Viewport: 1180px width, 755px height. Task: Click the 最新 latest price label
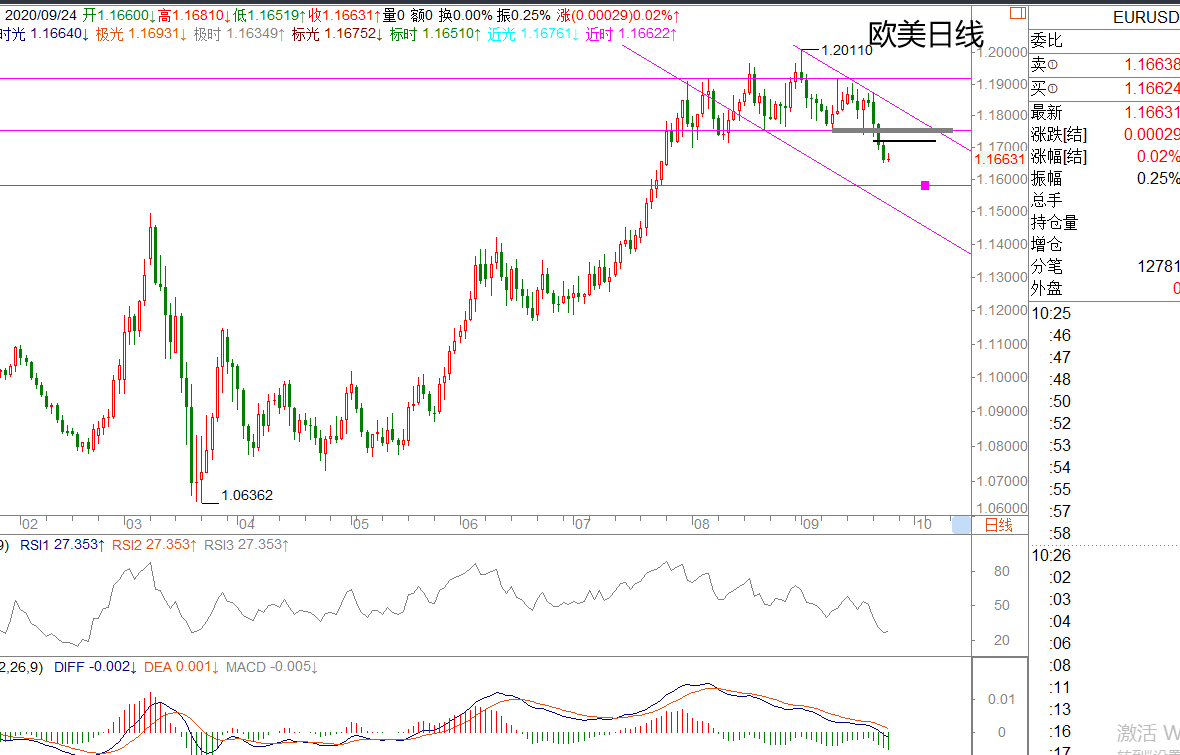coord(1046,112)
